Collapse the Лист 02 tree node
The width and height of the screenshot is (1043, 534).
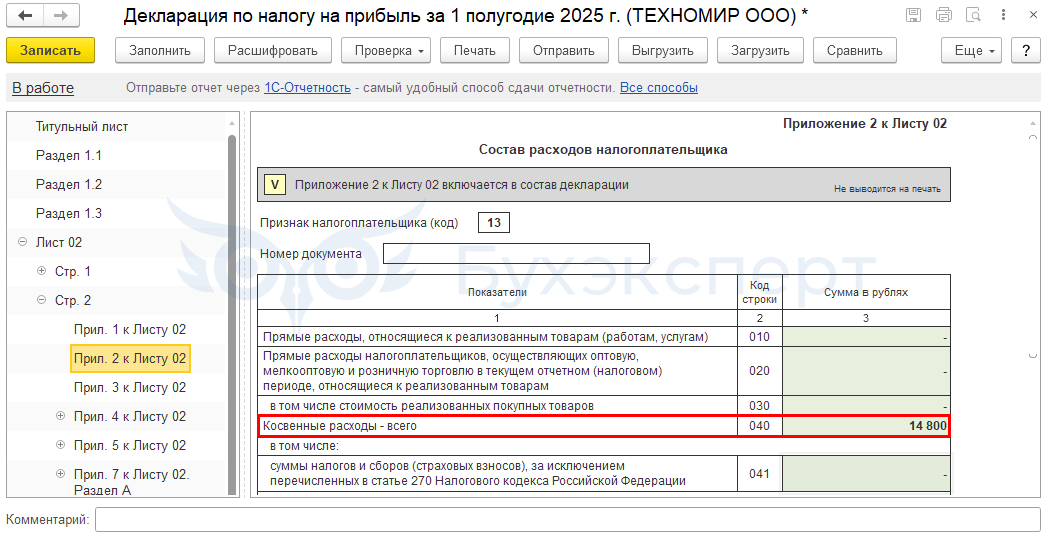point(22,243)
